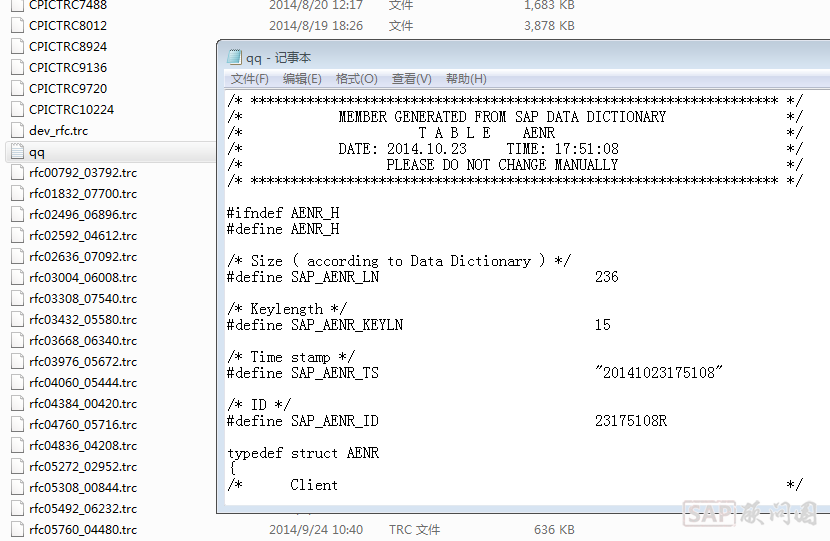Click the file icon of dev_rfc.trc
830x541 pixels.
[17, 130]
